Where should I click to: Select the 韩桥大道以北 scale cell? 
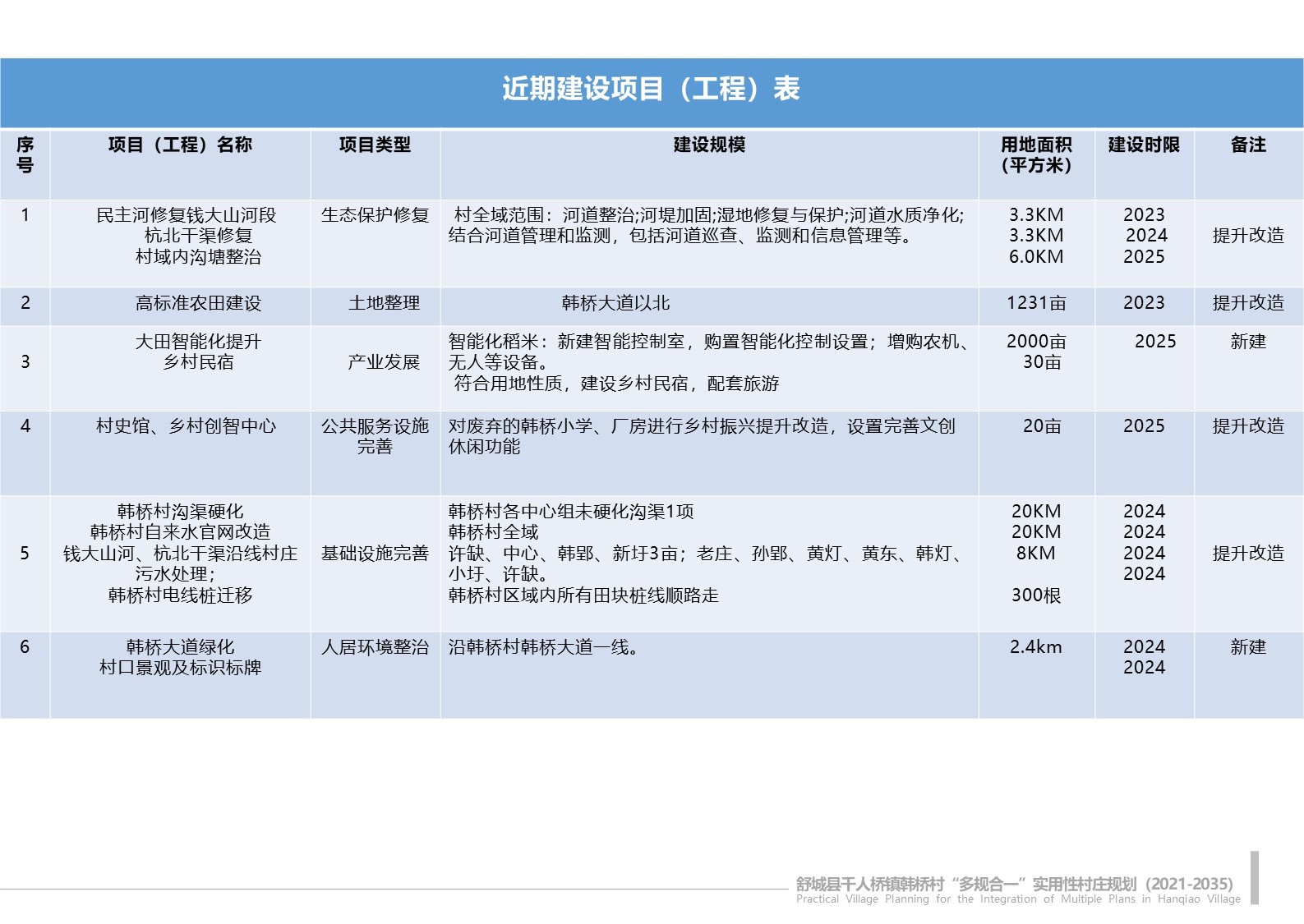pos(615,303)
